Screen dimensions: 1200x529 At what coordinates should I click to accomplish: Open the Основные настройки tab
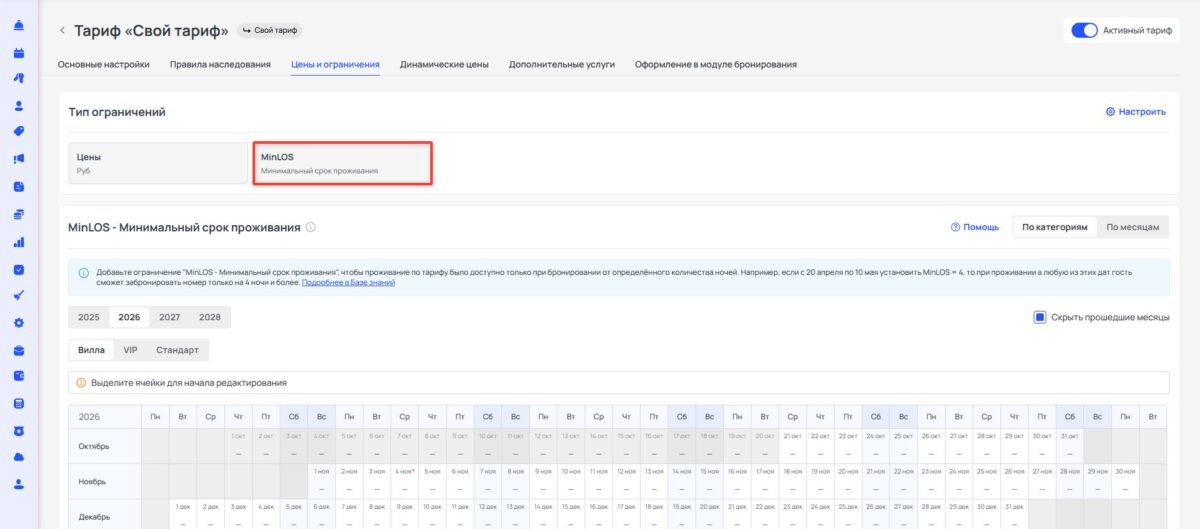click(104, 65)
